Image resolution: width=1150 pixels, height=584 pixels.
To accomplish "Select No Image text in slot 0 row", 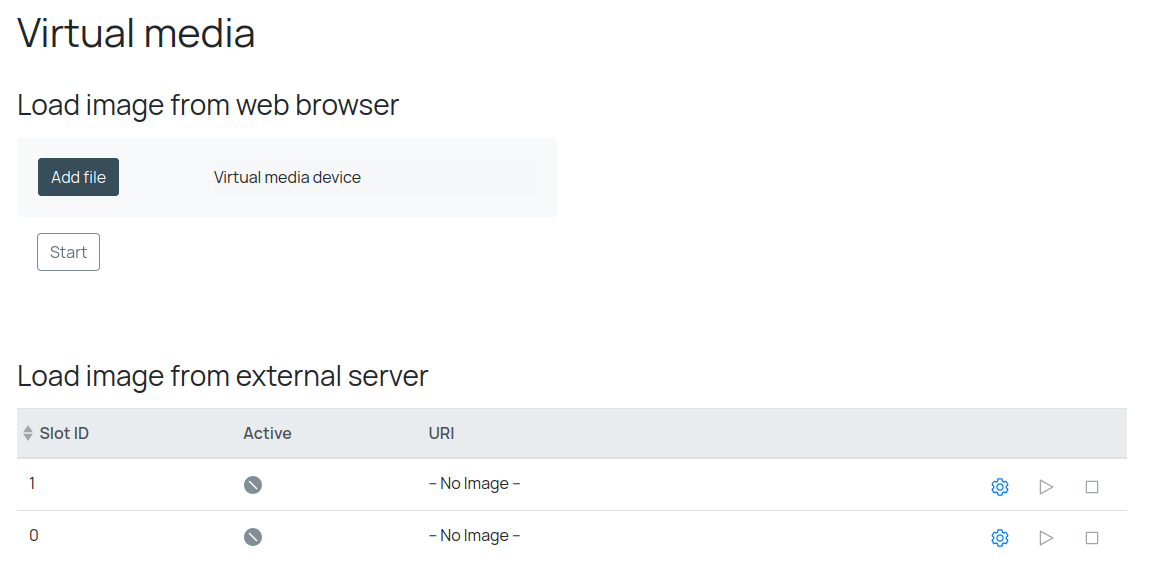I will (x=474, y=536).
